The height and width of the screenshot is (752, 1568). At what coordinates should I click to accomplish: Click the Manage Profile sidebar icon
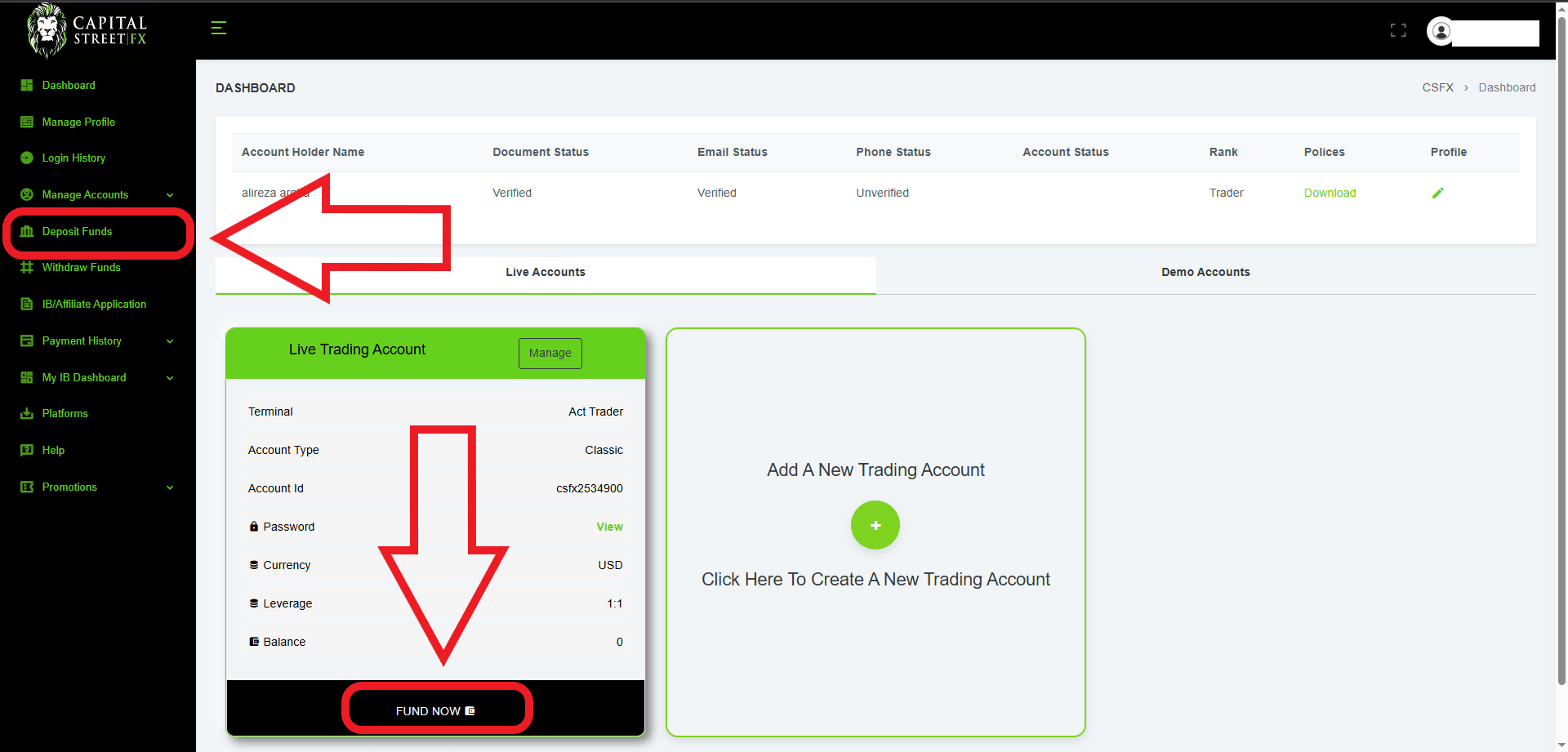click(x=27, y=122)
